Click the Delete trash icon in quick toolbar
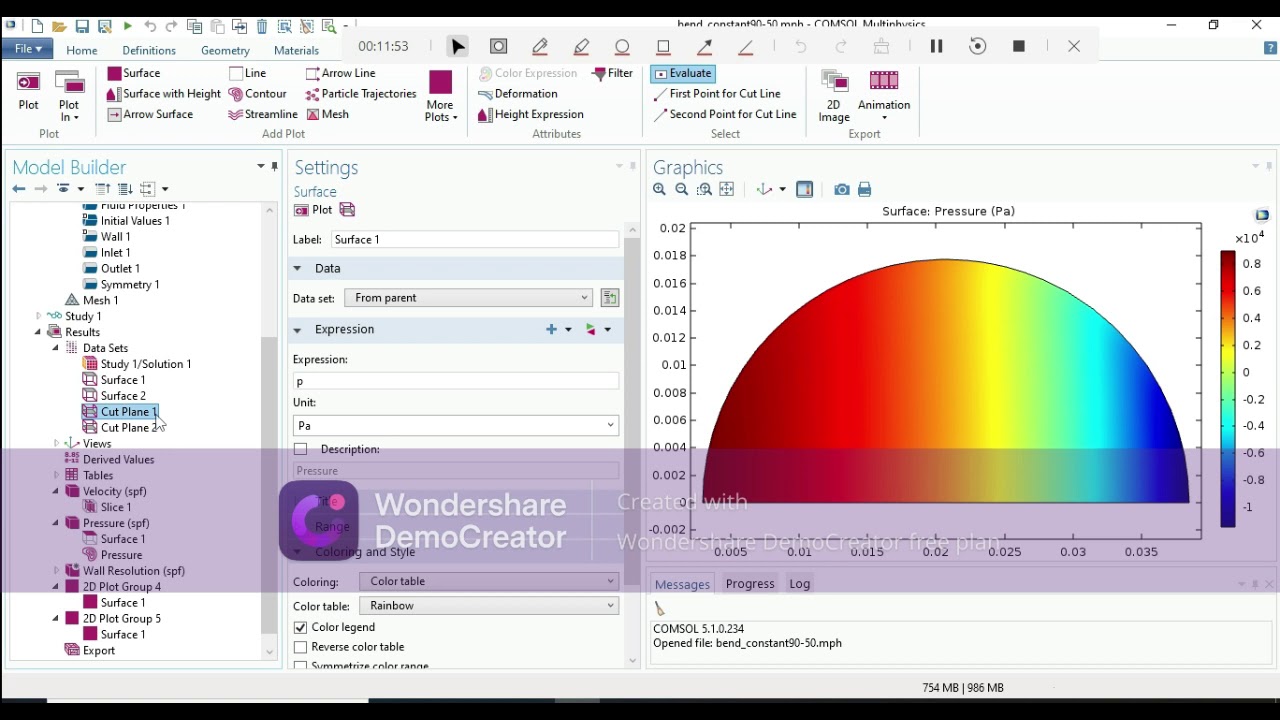1280x720 pixels. pos(262,27)
